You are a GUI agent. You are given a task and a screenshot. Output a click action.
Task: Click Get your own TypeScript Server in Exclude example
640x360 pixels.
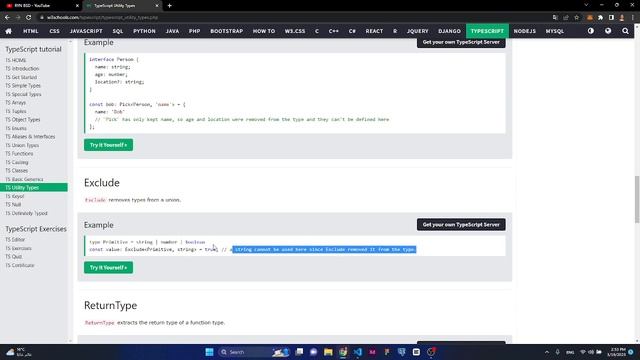click(x=461, y=224)
